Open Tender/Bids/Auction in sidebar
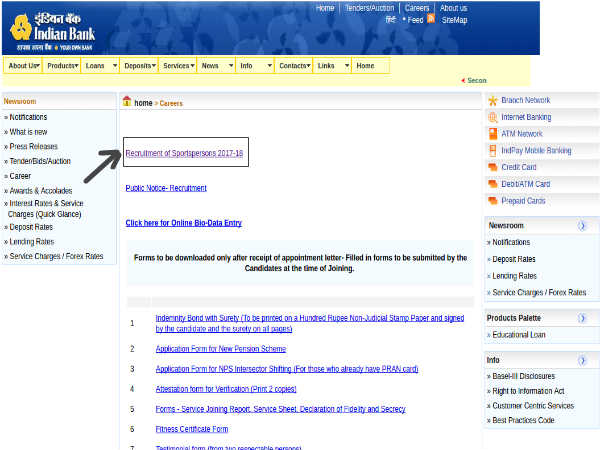This screenshot has height=450, width=600. (x=40, y=161)
